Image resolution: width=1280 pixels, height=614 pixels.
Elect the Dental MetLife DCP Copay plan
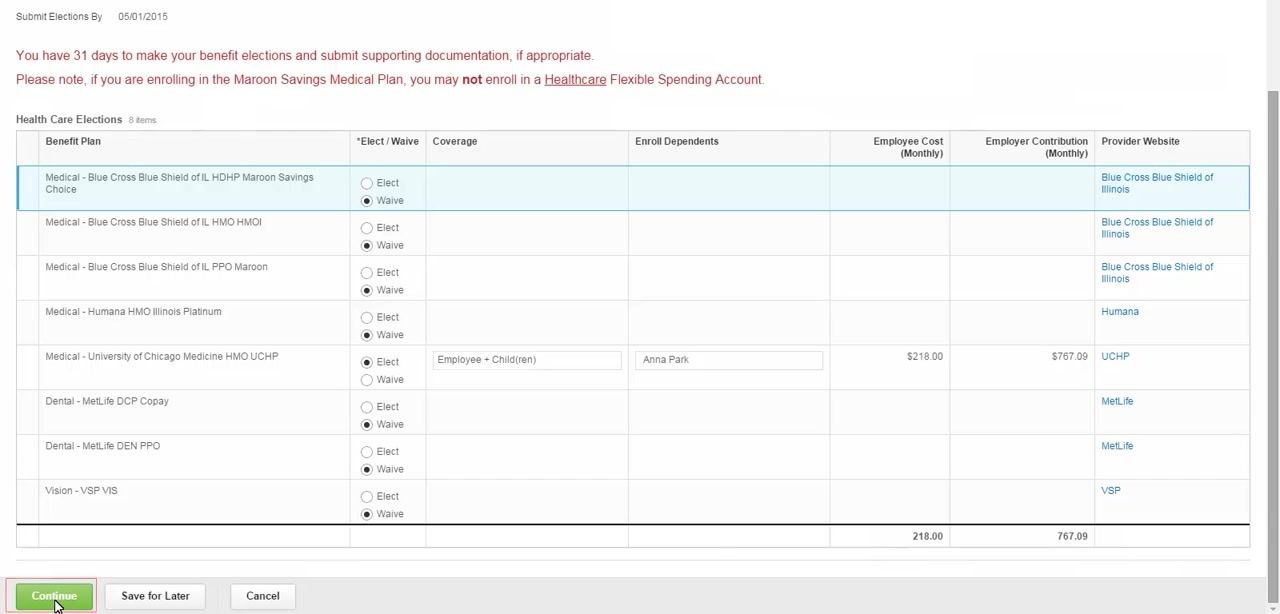pyautogui.click(x=367, y=407)
